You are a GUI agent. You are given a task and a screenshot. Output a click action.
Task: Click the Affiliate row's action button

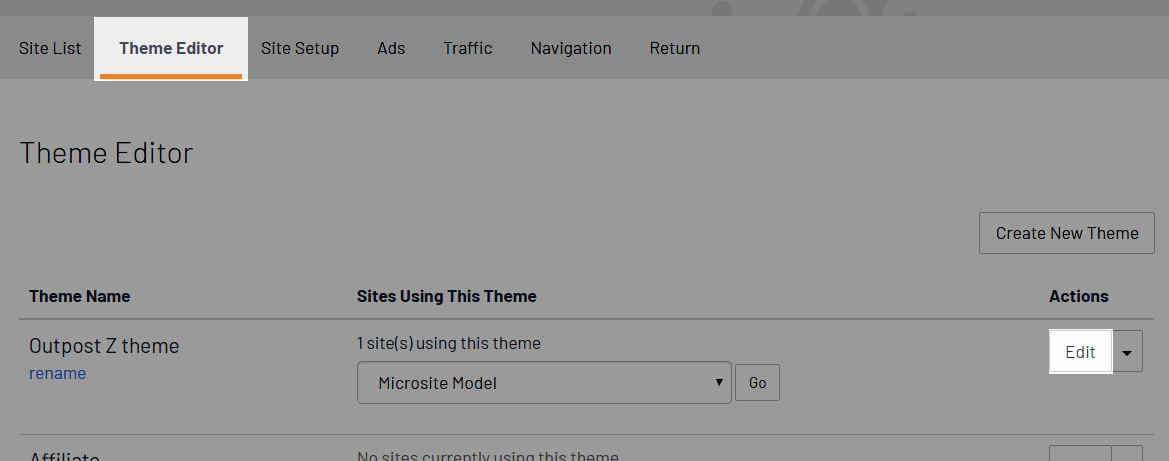[1080, 454]
